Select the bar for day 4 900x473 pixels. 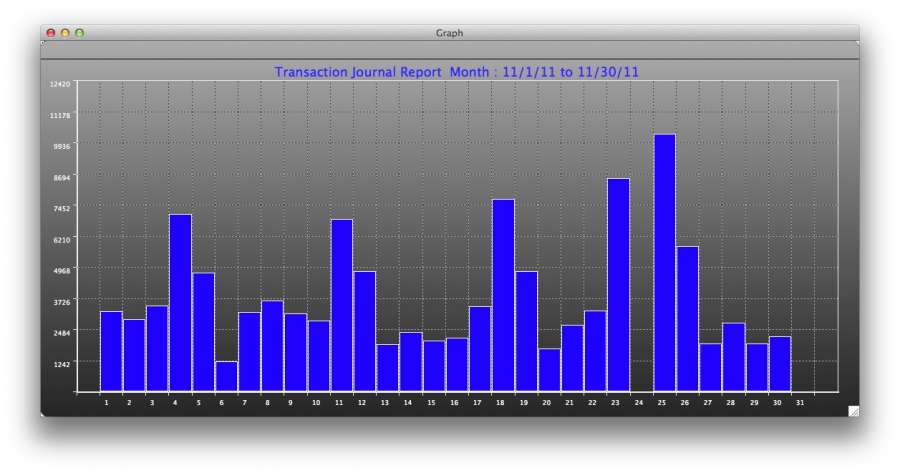tap(180, 303)
